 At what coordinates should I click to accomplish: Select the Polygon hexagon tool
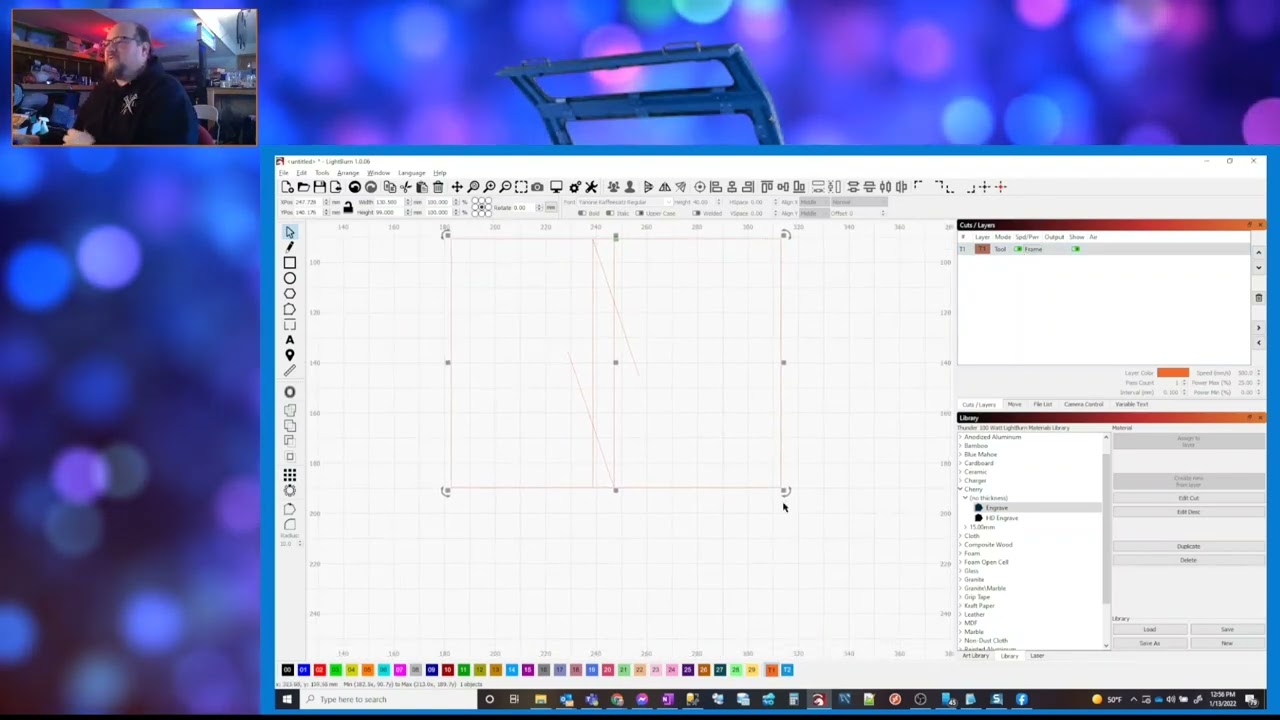pyautogui.click(x=290, y=294)
